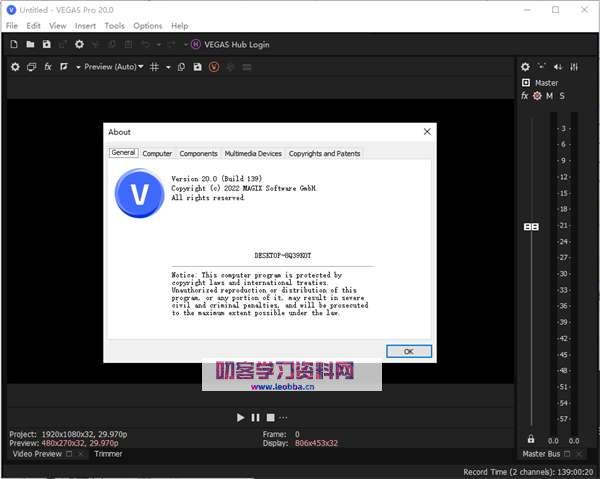600x479 pixels.
Task: Open the Preview (Auto) quality dropdown
Action: tap(114, 67)
